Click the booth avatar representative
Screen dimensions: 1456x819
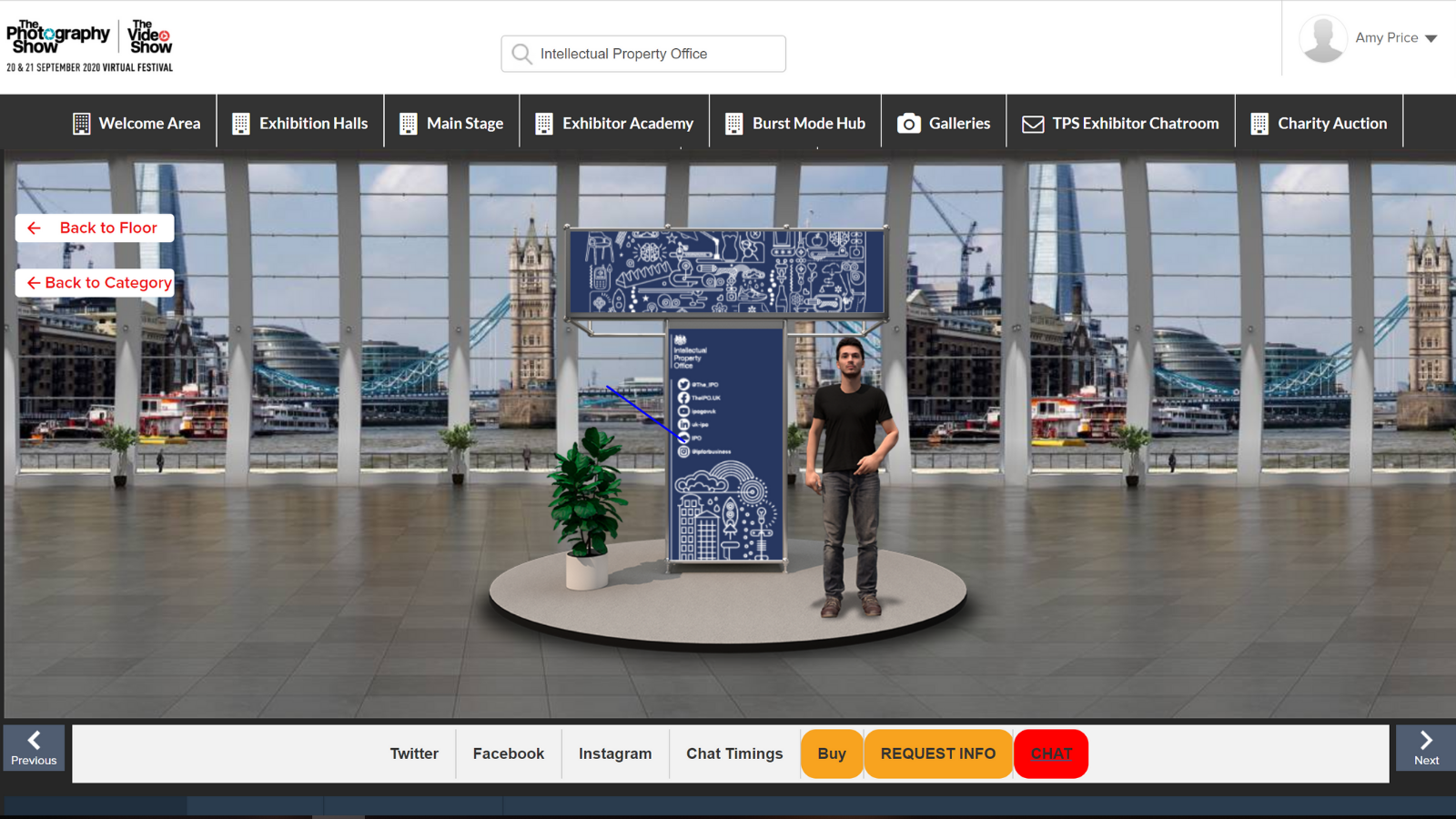click(850, 477)
